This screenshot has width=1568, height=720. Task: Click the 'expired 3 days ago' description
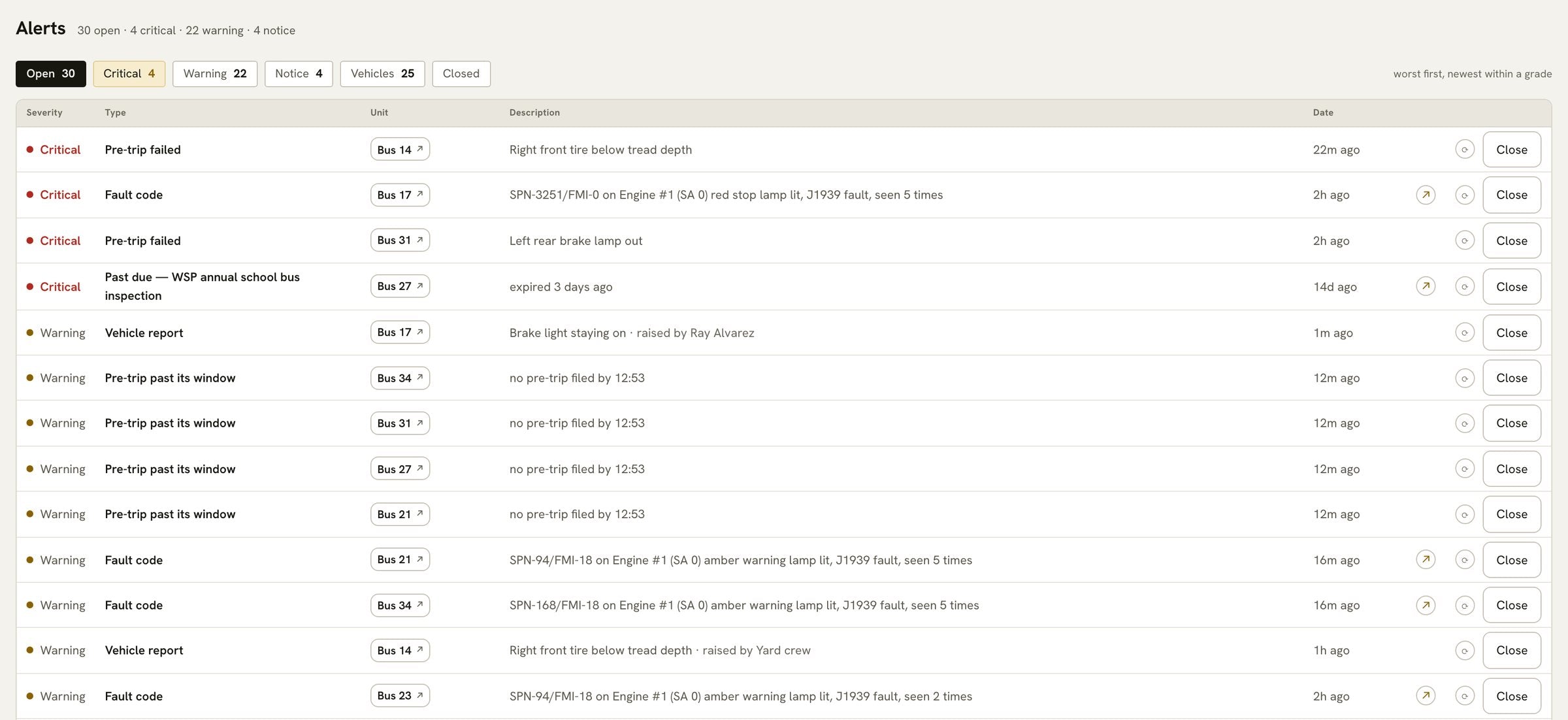(x=561, y=287)
